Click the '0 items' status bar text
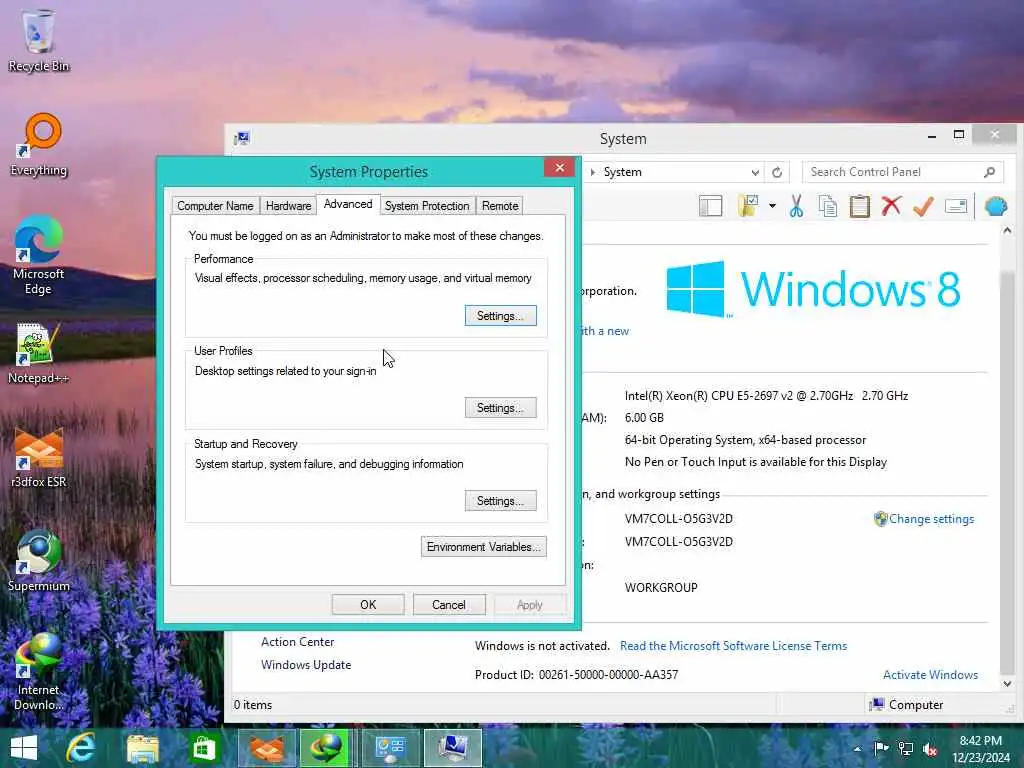 click(253, 705)
